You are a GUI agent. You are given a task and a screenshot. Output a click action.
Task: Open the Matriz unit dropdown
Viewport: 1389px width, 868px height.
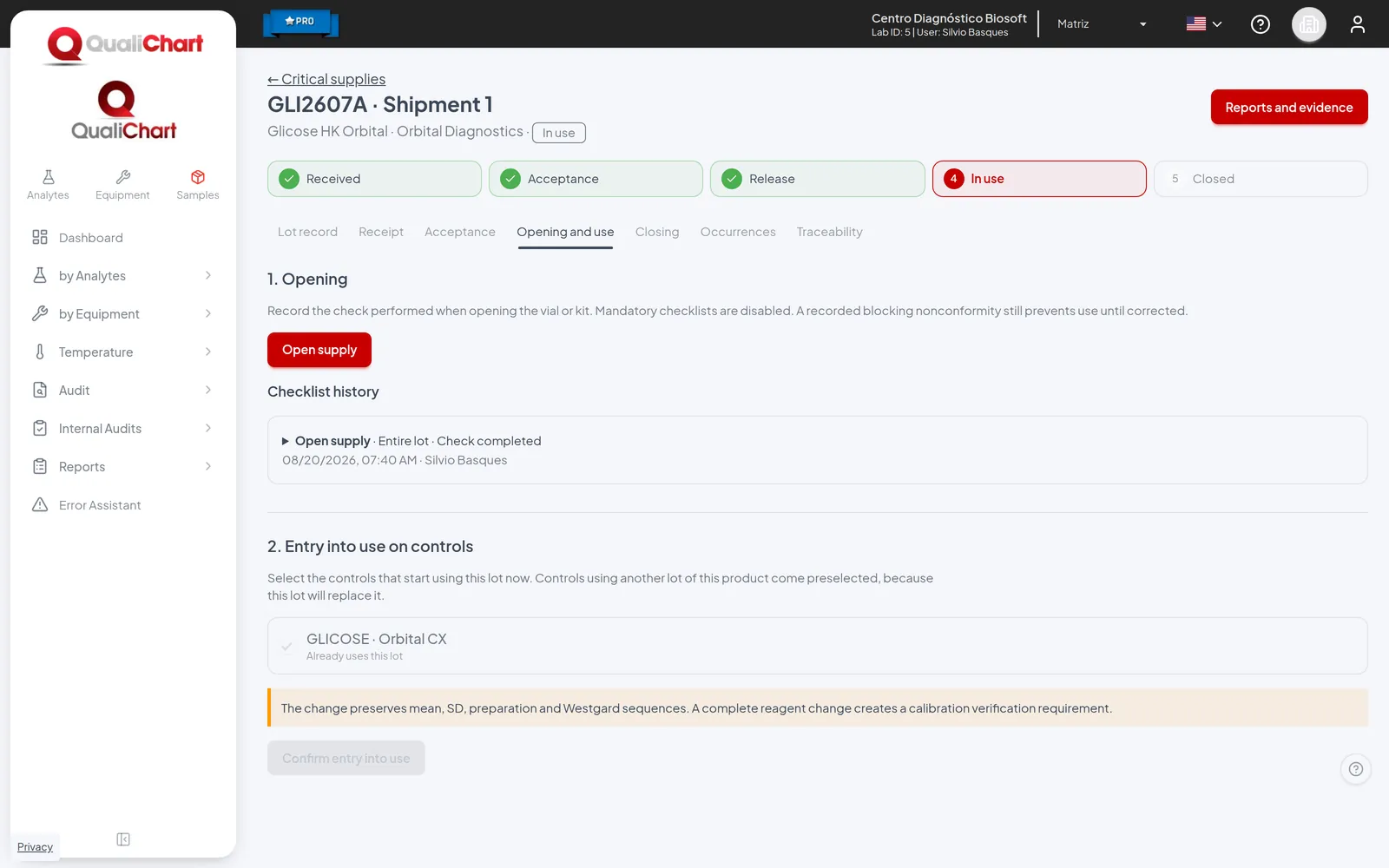click(x=1102, y=24)
